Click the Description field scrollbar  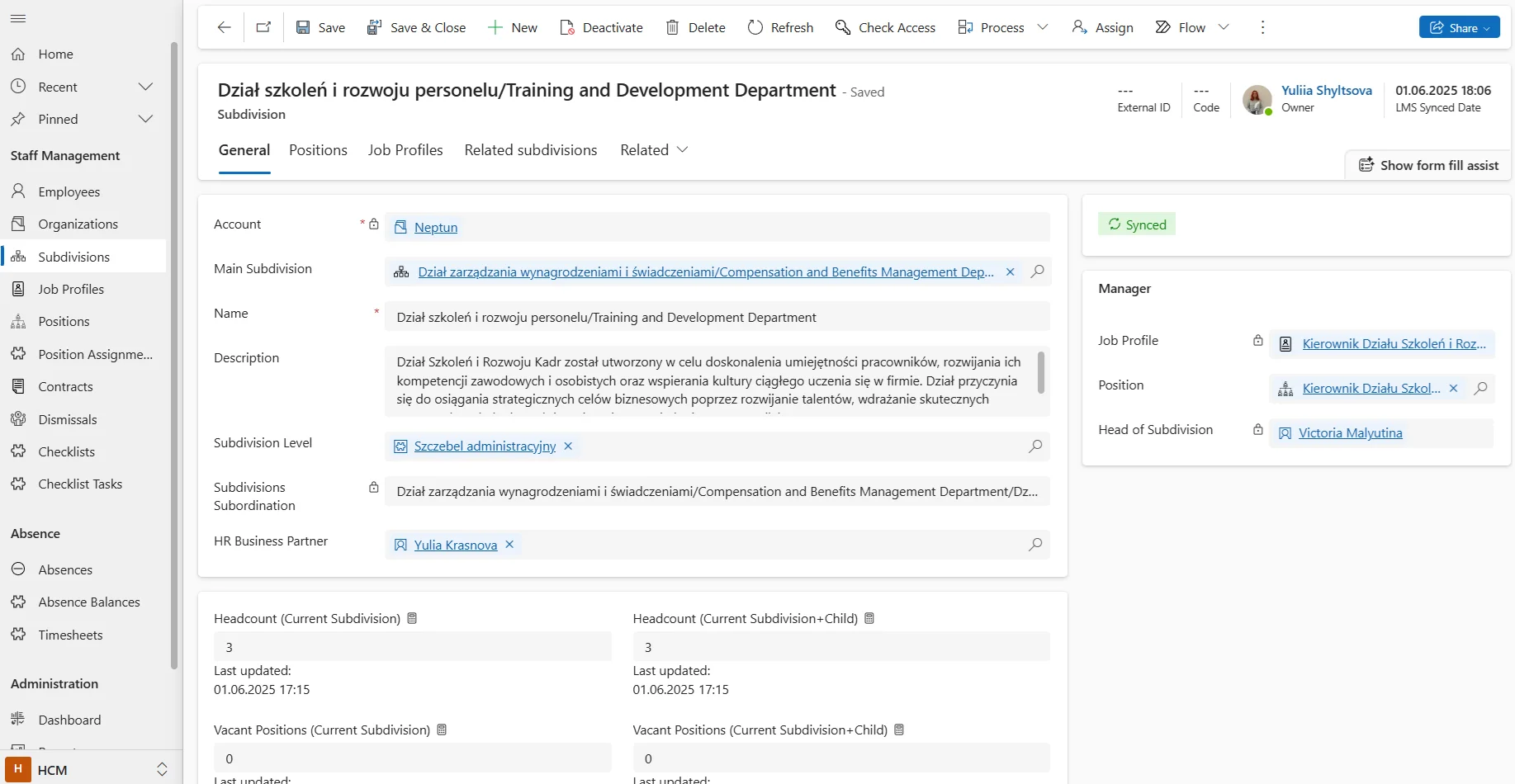1040,373
